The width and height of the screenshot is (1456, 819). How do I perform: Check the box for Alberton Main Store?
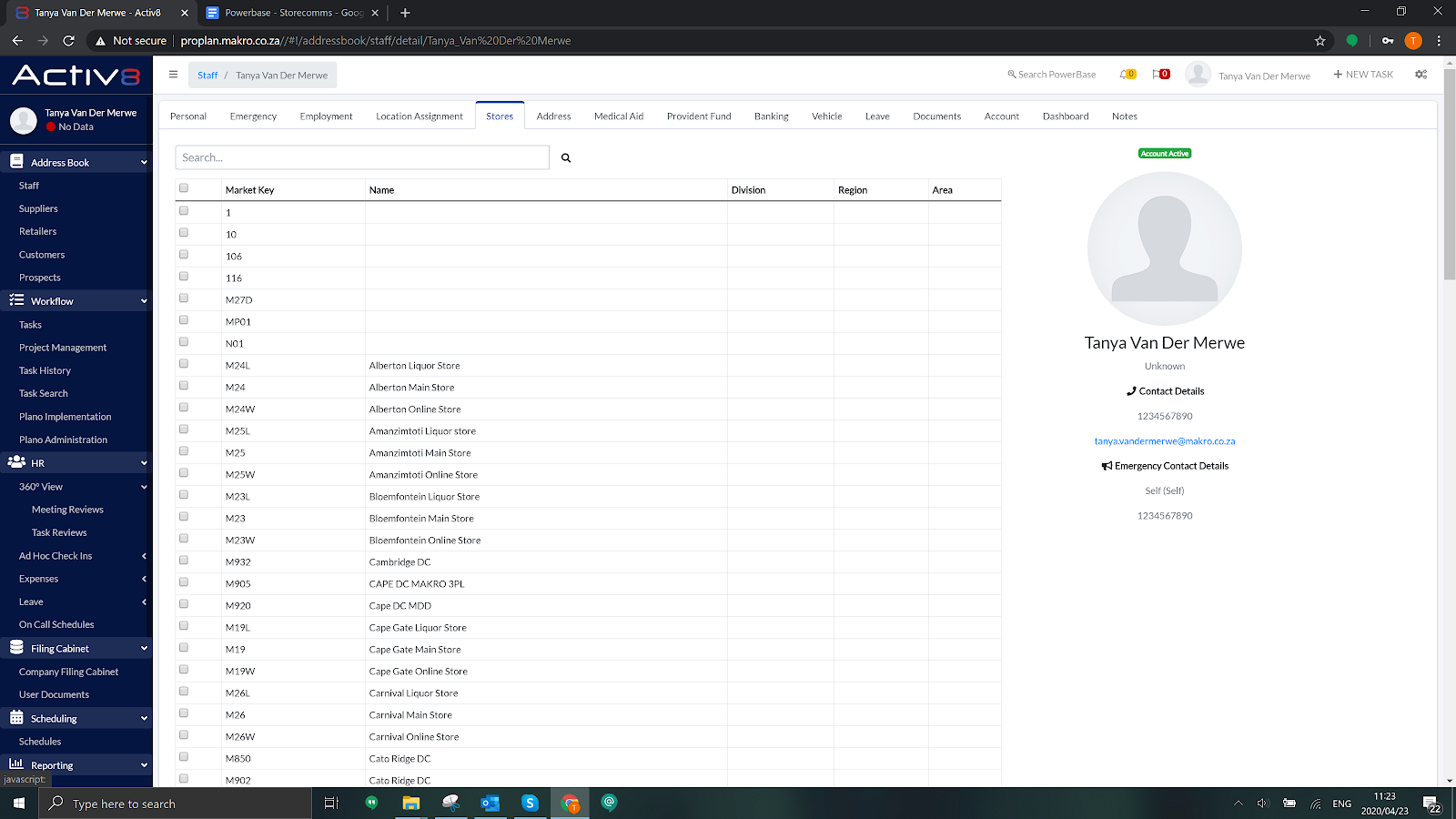click(x=184, y=386)
